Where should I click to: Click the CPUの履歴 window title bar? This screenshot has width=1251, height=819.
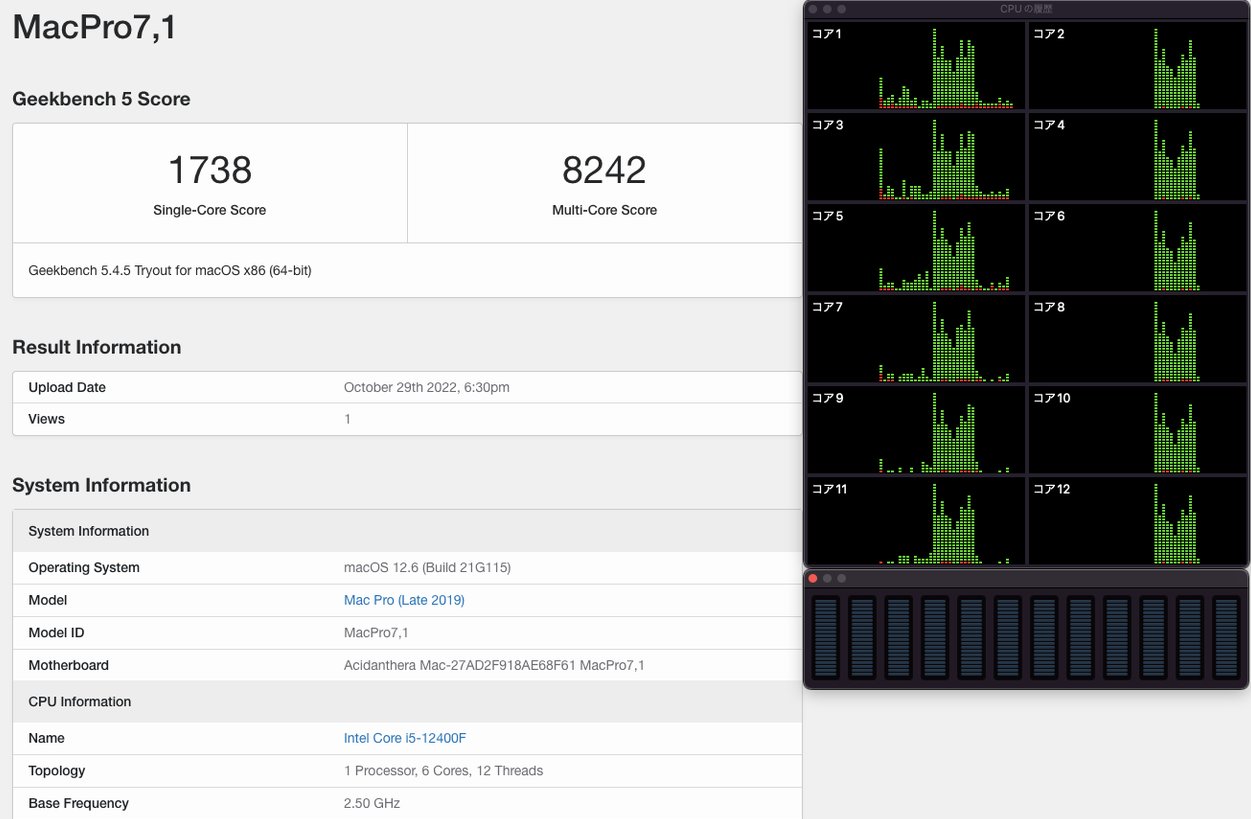click(x=1026, y=9)
